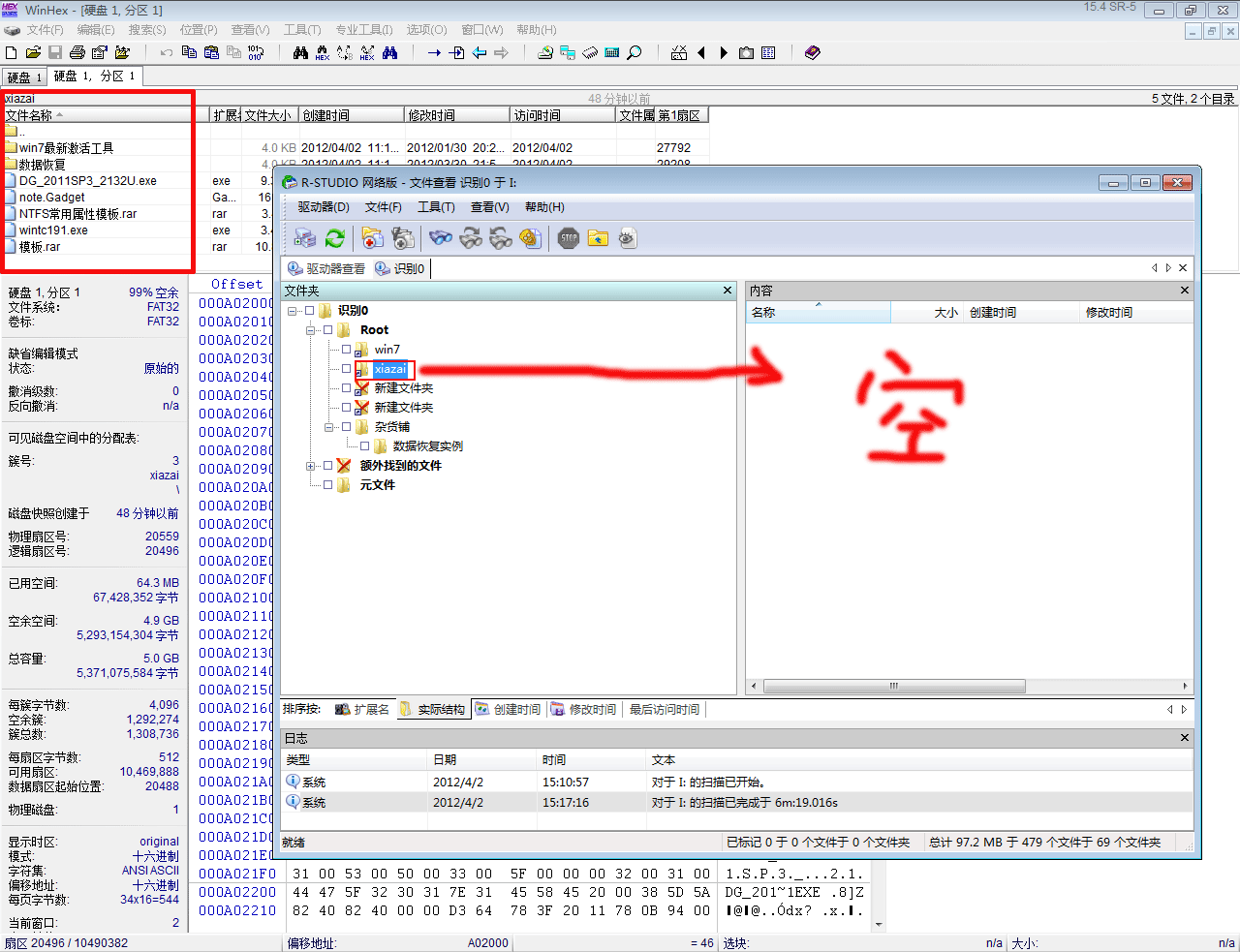The height and width of the screenshot is (952, 1240).
Task: Click the Find Next binoculars icon in R-Studio
Action: click(x=471, y=238)
